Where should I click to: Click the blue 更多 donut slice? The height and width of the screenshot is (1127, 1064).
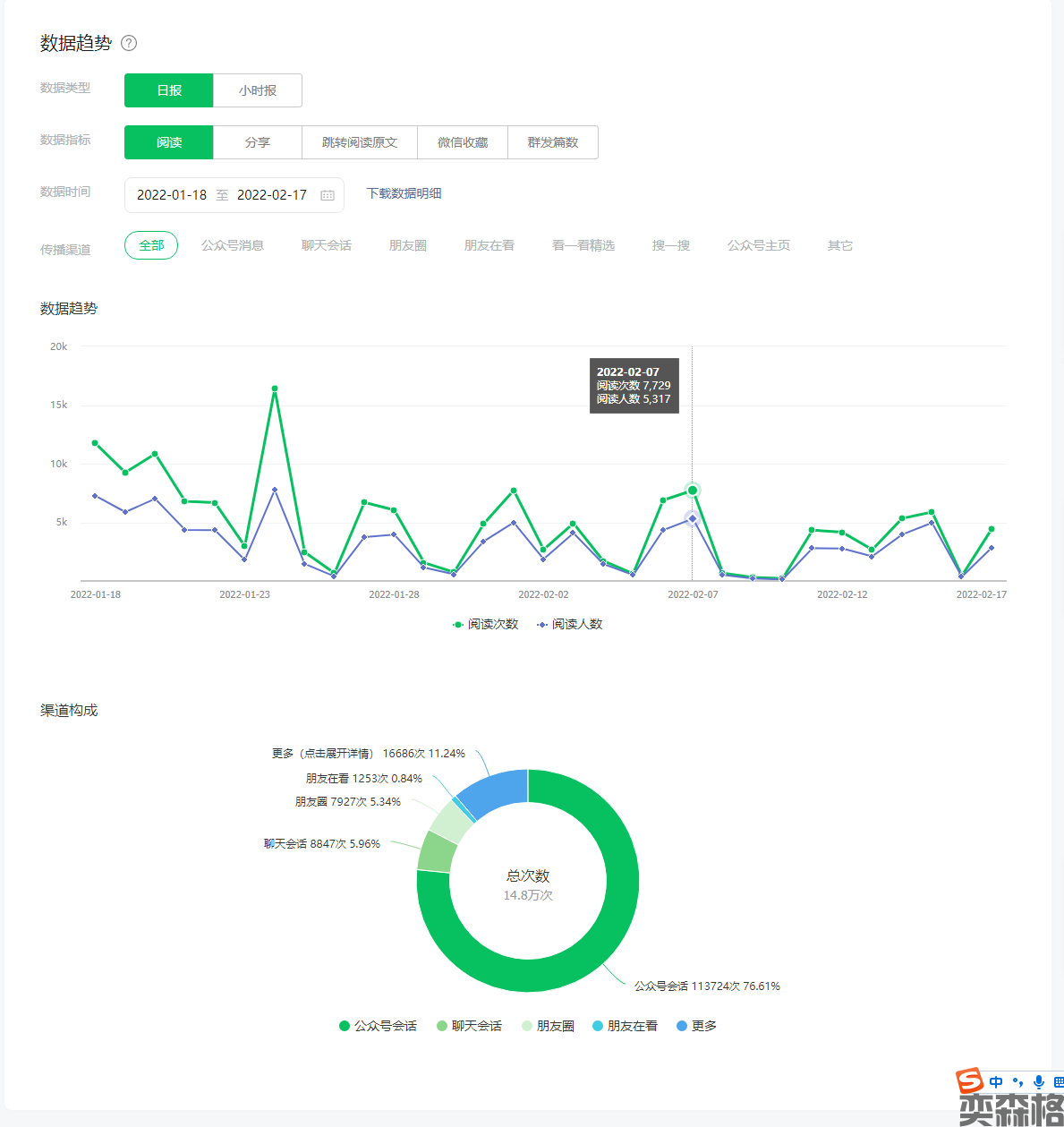[x=497, y=791]
